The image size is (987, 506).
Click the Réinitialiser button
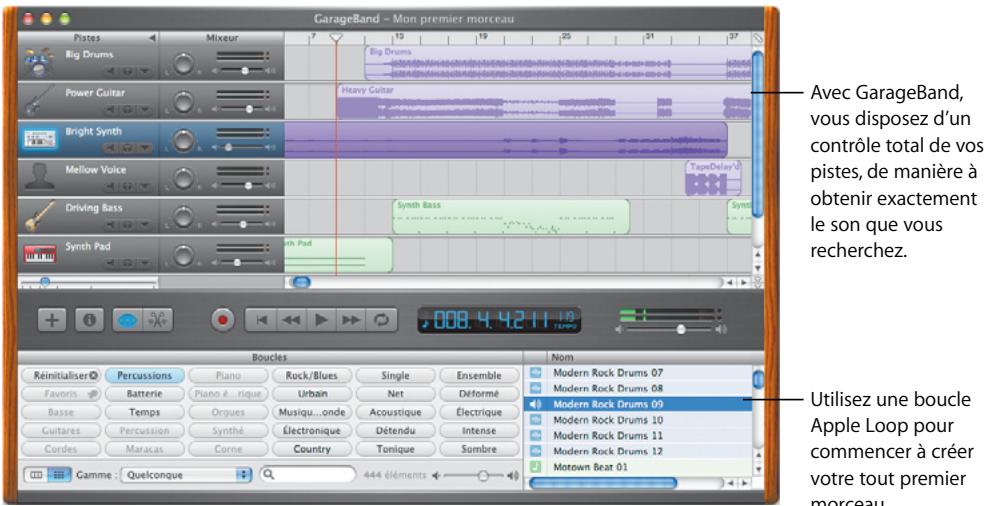click(x=60, y=376)
